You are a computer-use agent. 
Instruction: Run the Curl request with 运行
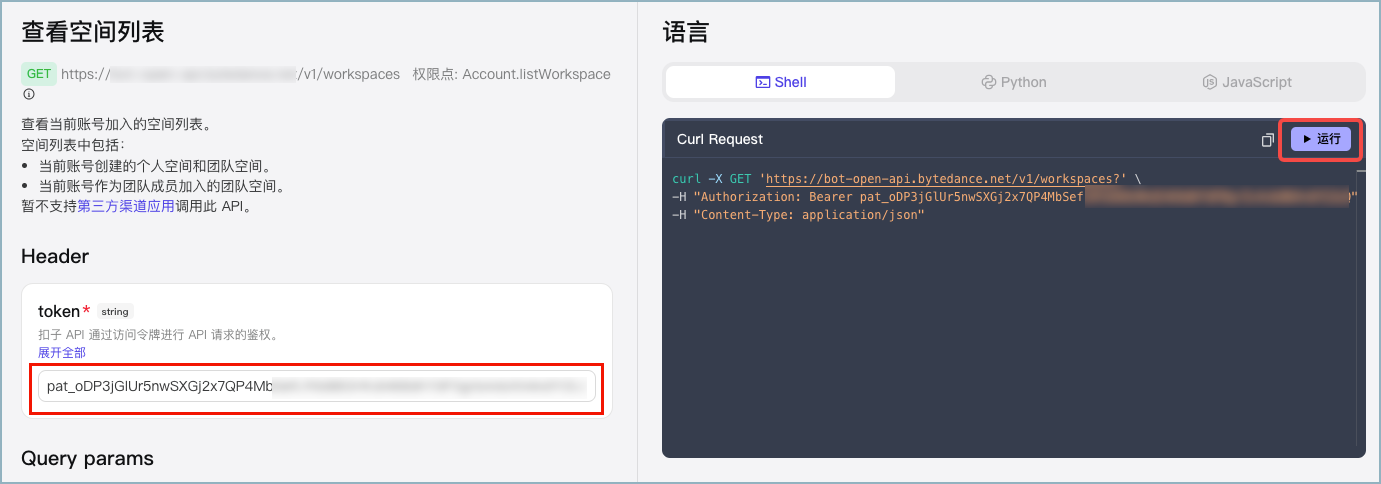pos(1321,139)
